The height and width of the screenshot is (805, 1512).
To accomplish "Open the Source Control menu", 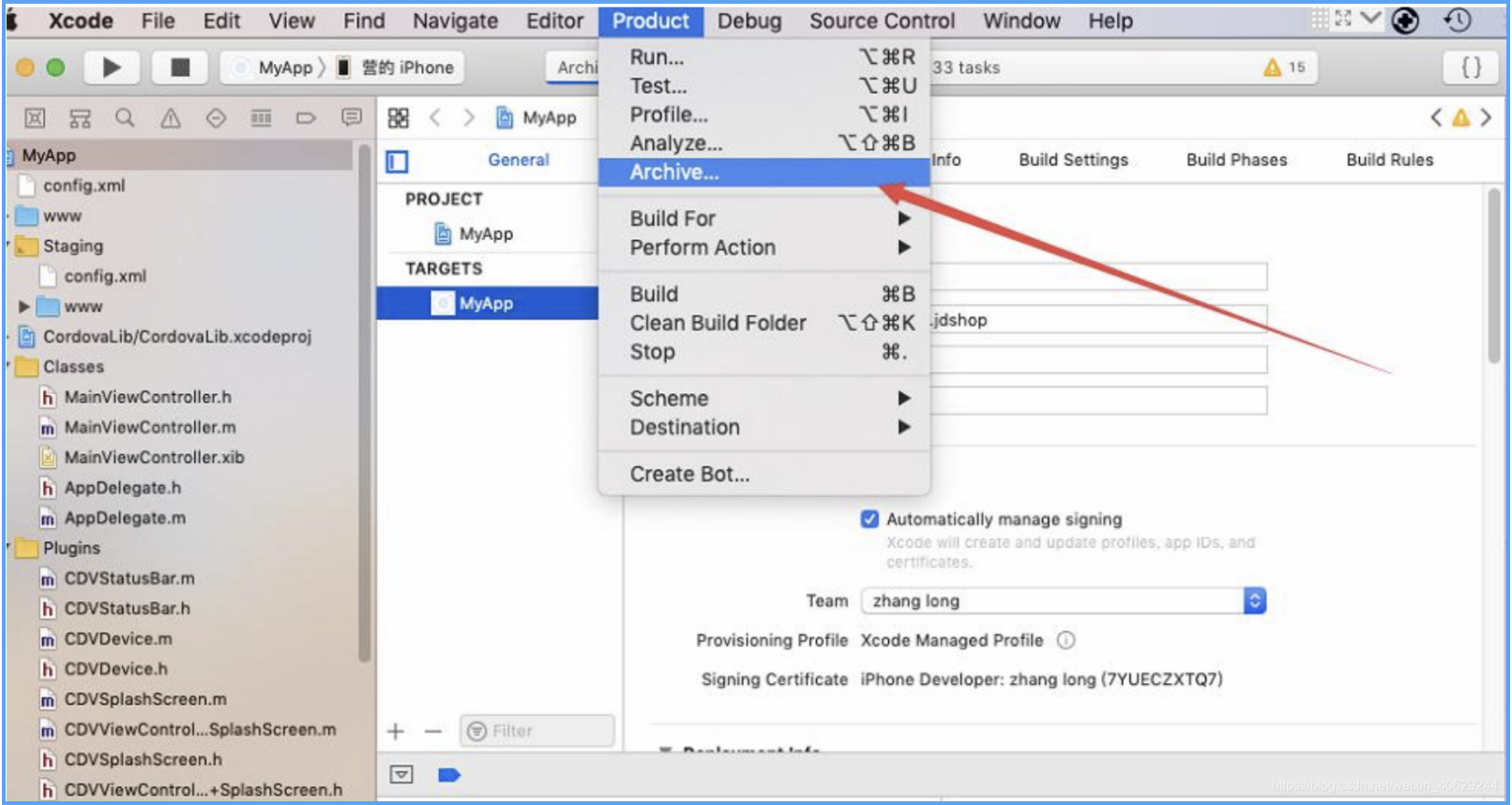I will [x=882, y=21].
